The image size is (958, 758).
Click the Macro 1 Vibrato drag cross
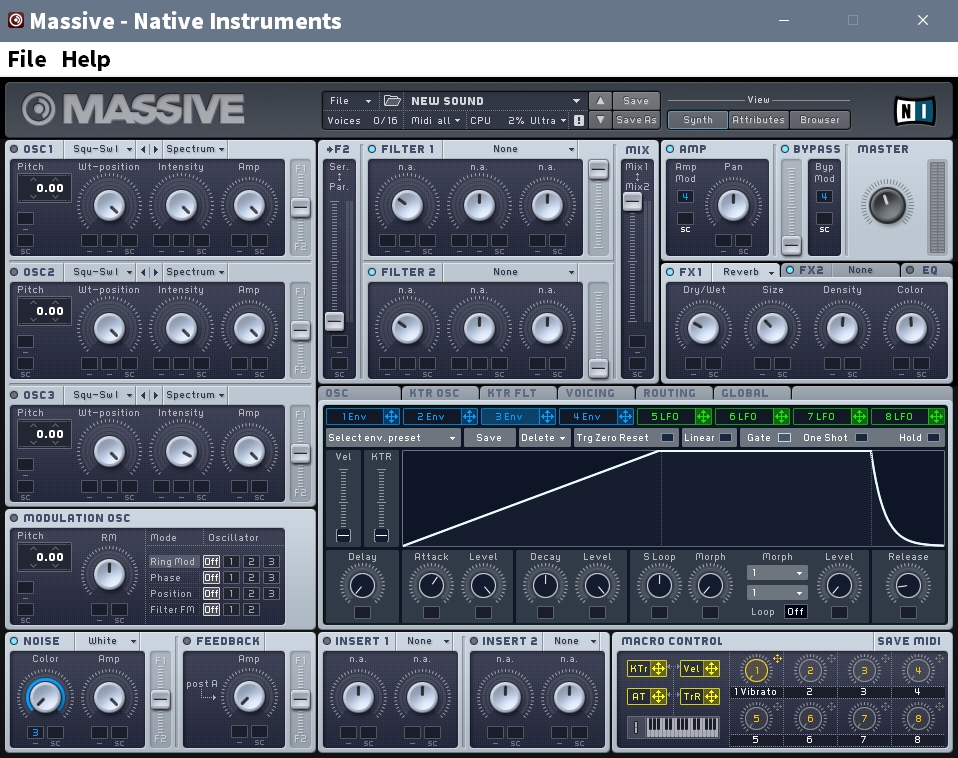(x=777, y=658)
